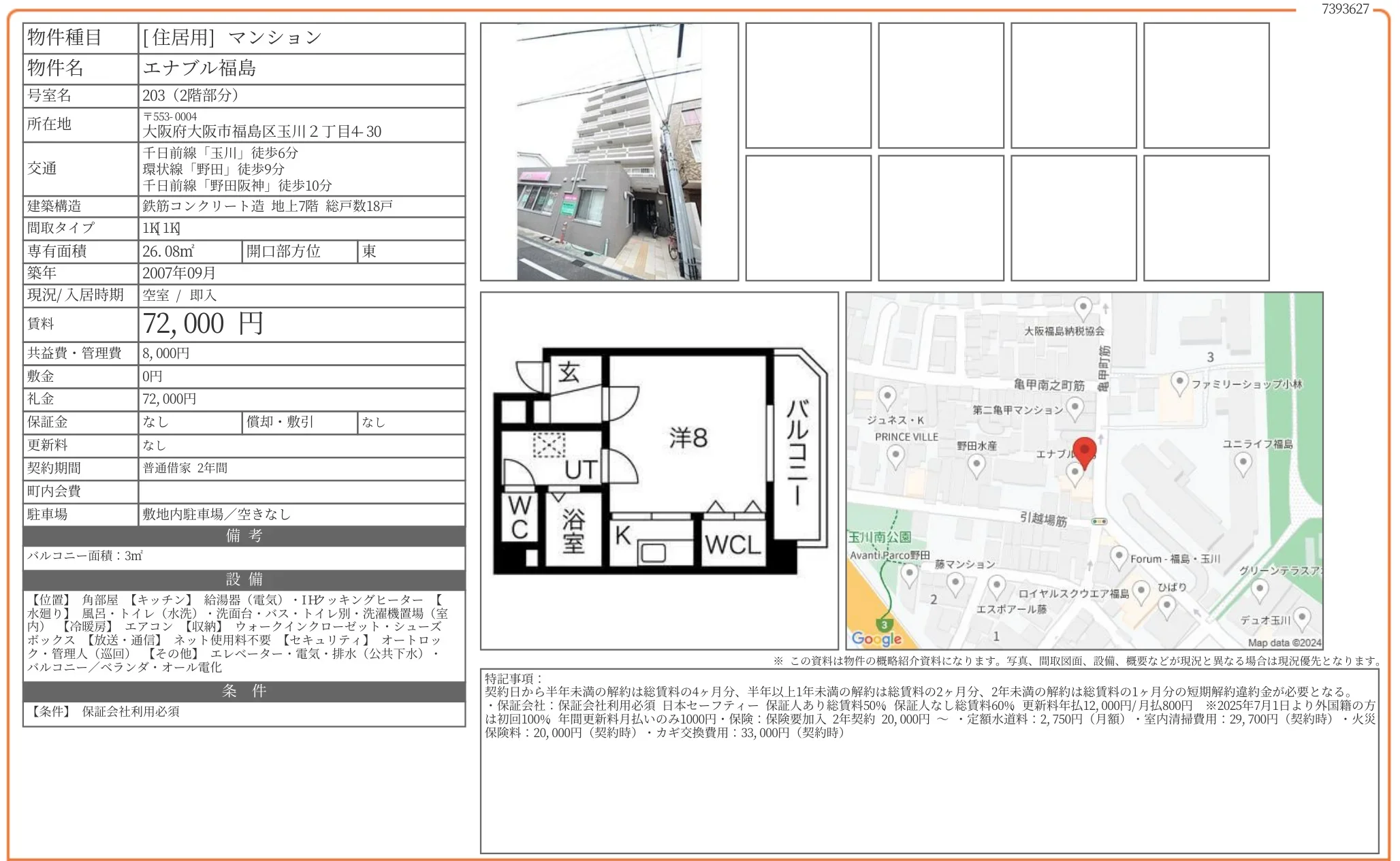The height and width of the screenshot is (861, 1400).
Task: Click the PRINCE VILLE map pin
Action: click(x=896, y=456)
